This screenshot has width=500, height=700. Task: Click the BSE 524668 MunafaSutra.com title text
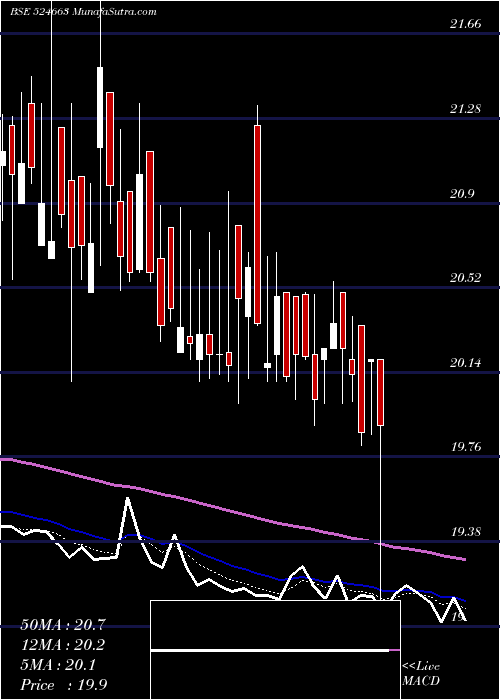click(x=83, y=12)
